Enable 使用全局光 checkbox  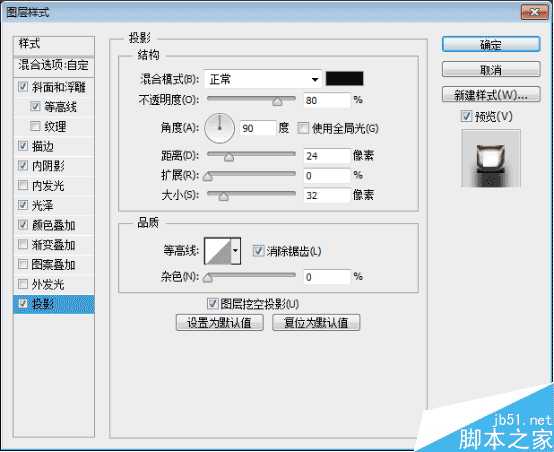(x=303, y=128)
